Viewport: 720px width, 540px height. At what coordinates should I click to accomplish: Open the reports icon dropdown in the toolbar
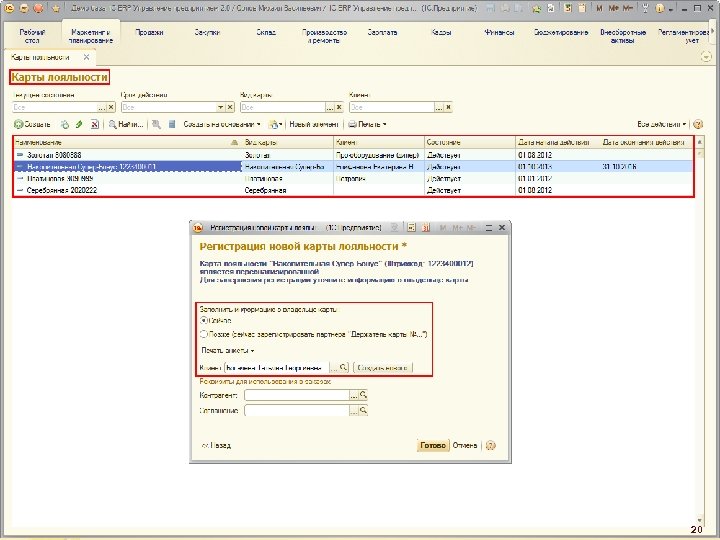tap(275, 124)
